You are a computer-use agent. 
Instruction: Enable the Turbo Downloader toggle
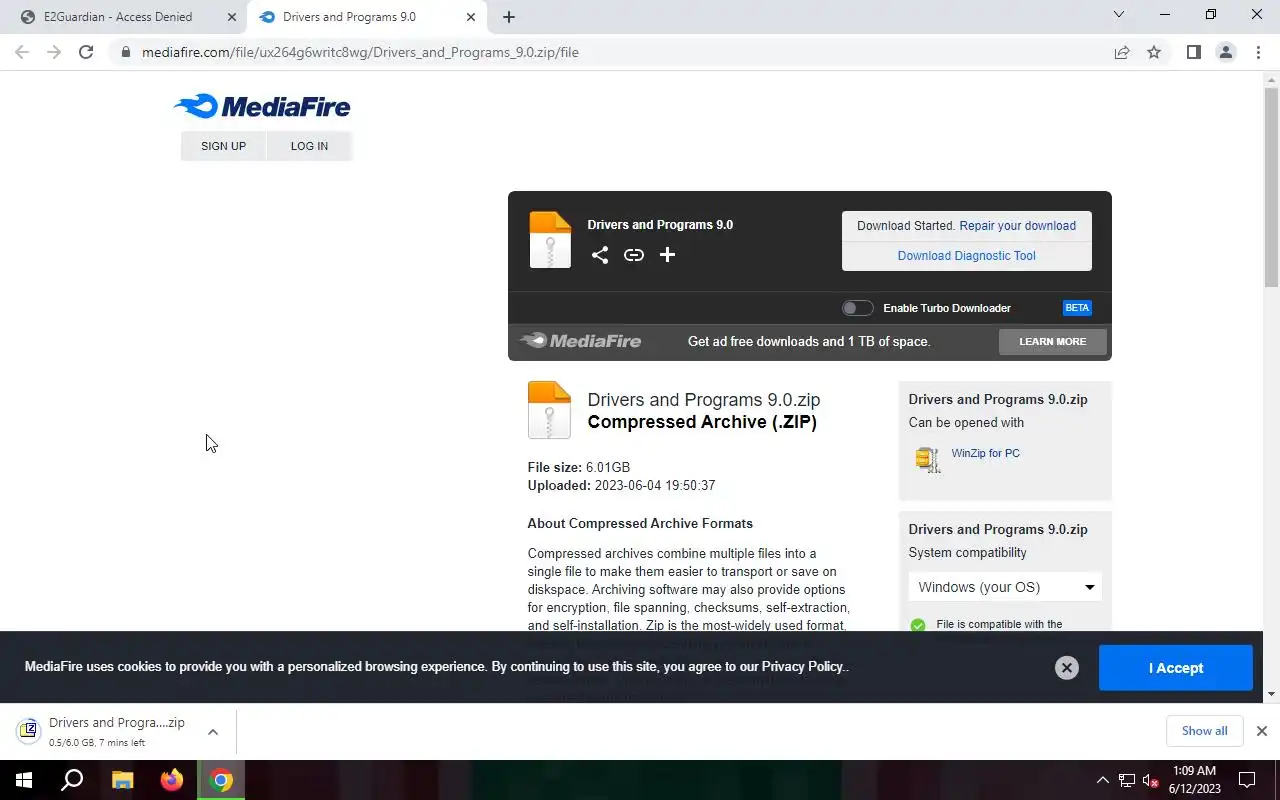[857, 308]
